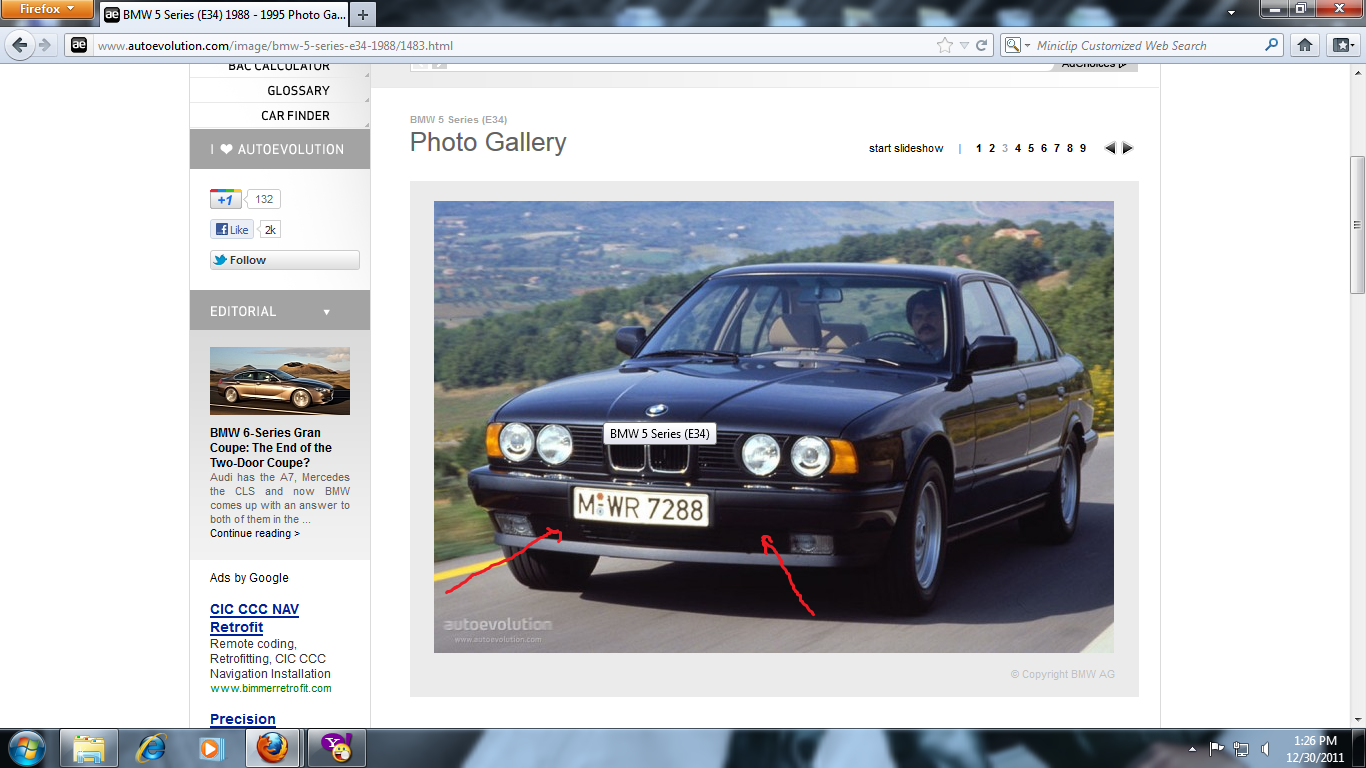Go to gallery photo 9
The height and width of the screenshot is (768, 1366).
1083,148
